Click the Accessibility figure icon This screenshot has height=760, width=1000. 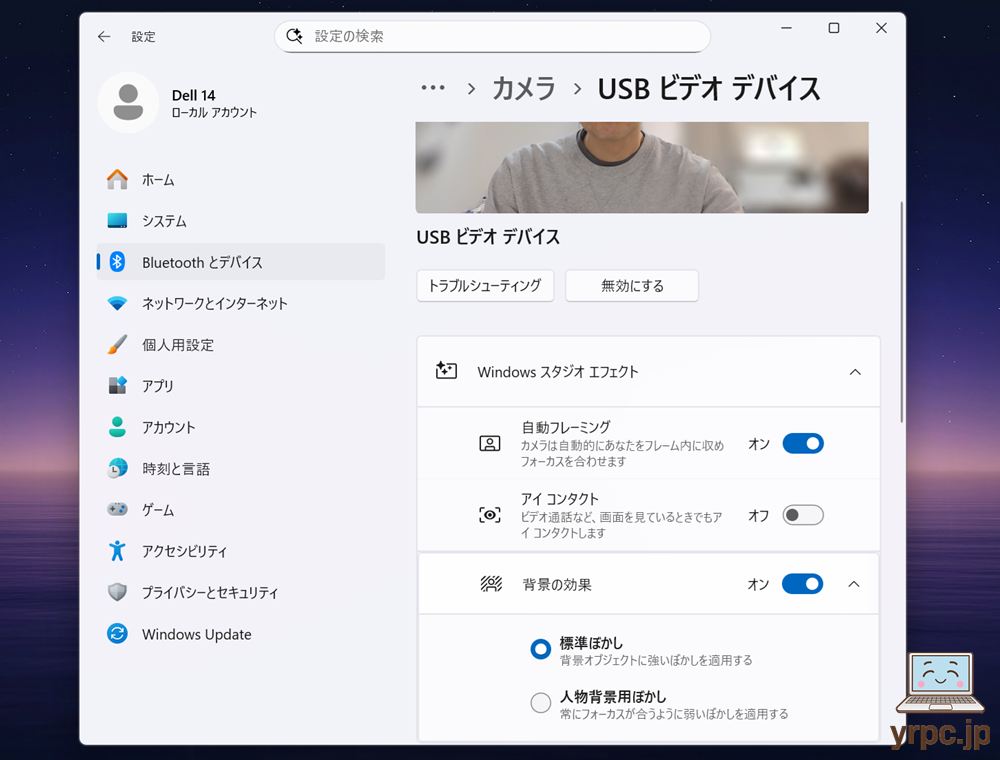point(117,551)
